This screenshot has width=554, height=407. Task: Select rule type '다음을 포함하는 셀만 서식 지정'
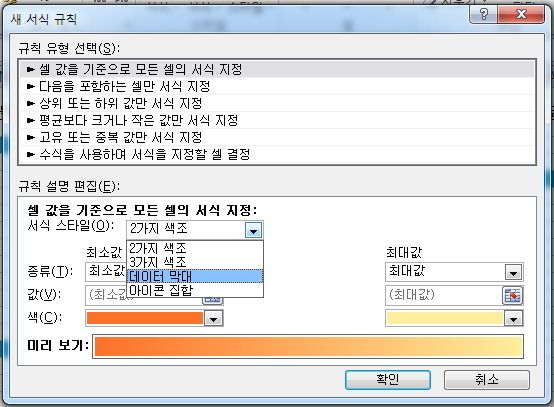(x=277, y=86)
